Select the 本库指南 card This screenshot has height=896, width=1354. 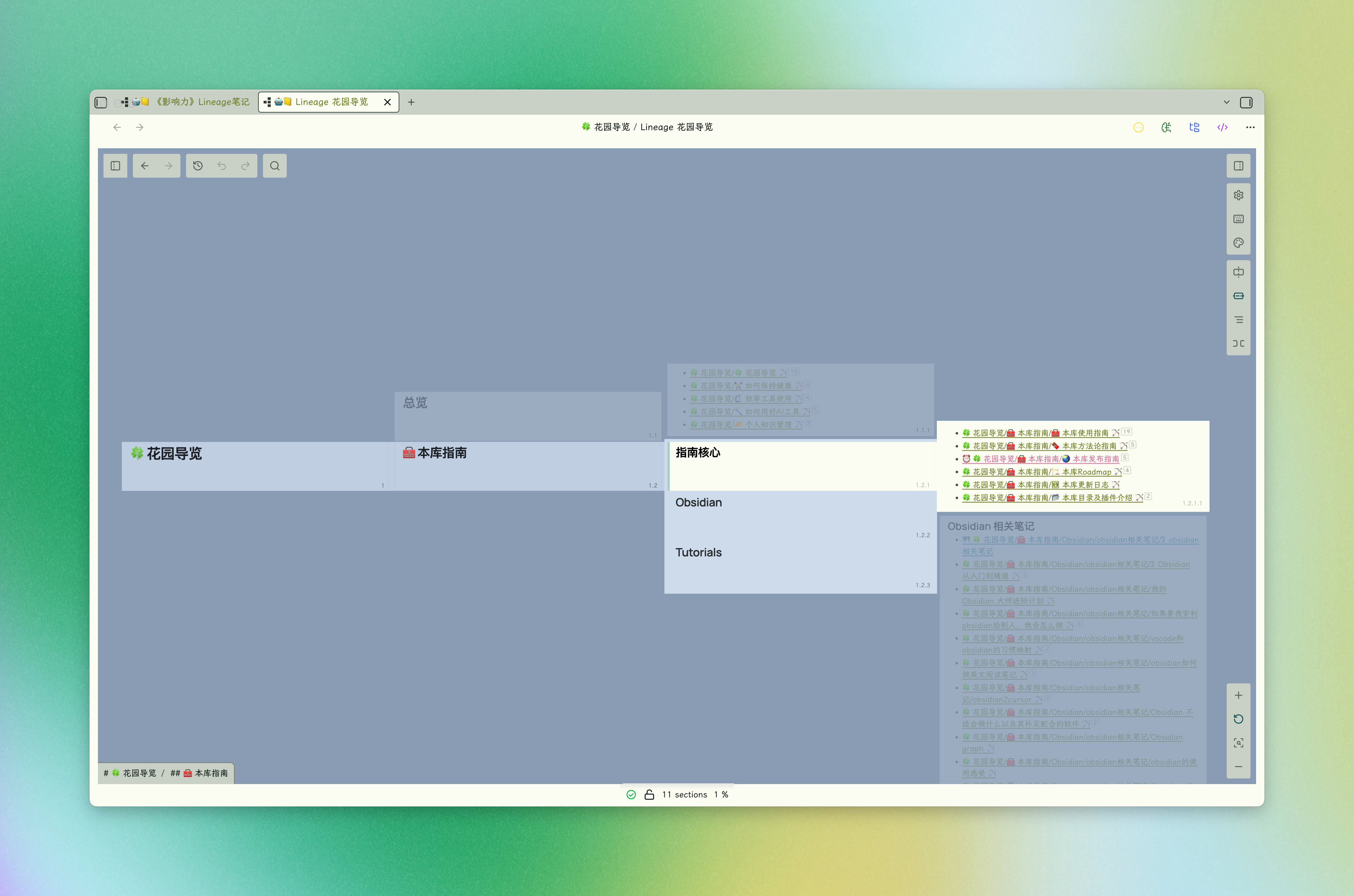click(x=528, y=466)
